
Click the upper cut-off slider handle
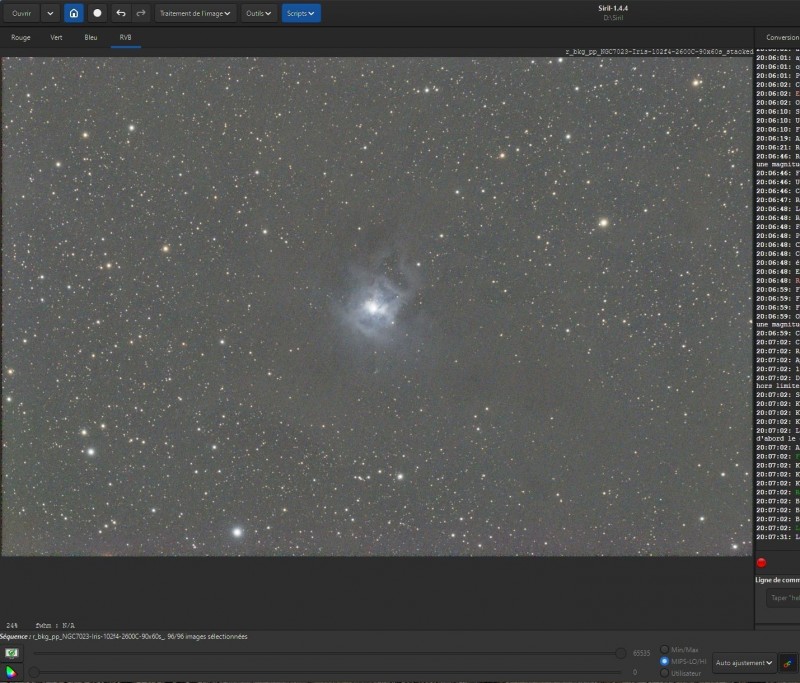click(x=620, y=653)
